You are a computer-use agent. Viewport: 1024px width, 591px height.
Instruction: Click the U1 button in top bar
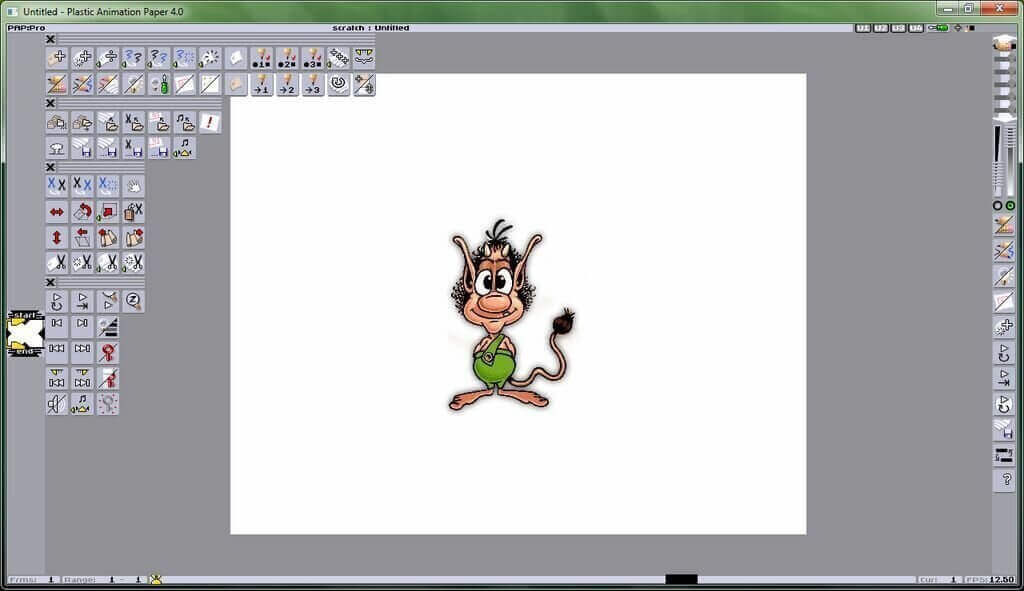862,28
